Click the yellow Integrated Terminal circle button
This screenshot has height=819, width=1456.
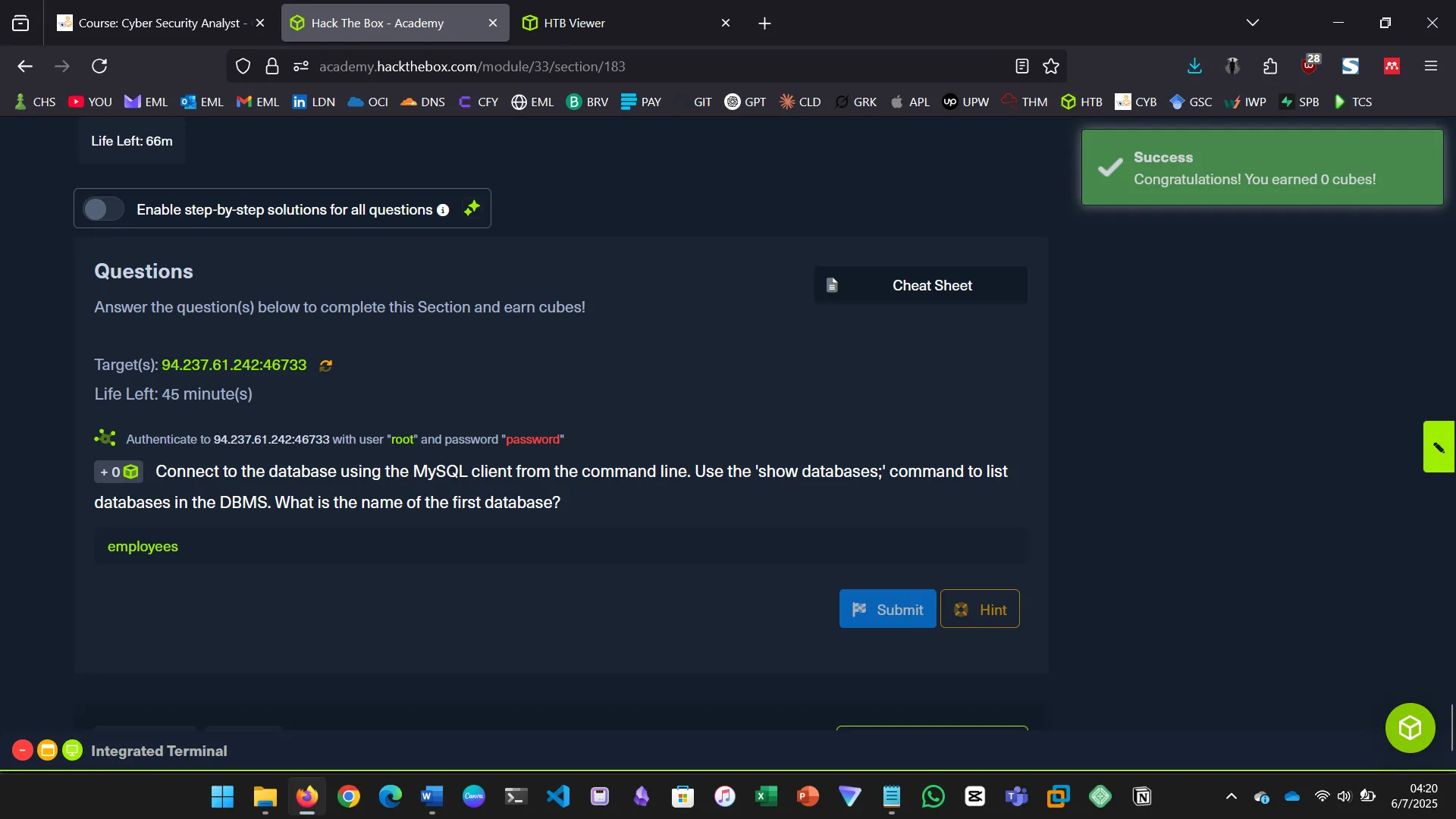[47, 751]
